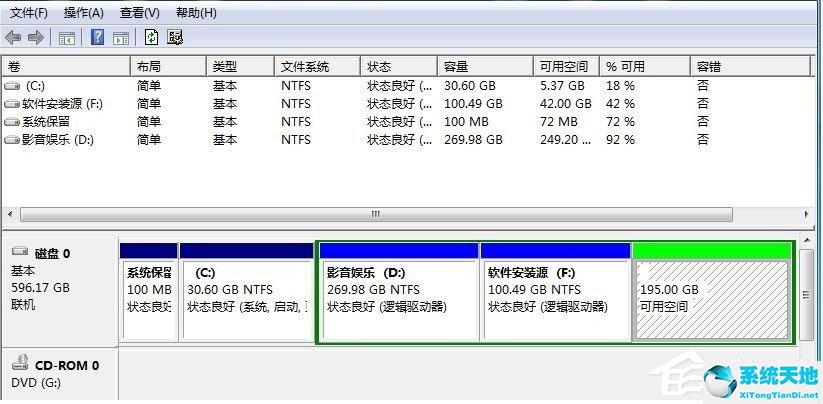Toggle the show/hide action pane icon
The height and width of the screenshot is (404, 823).
click(x=121, y=38)
